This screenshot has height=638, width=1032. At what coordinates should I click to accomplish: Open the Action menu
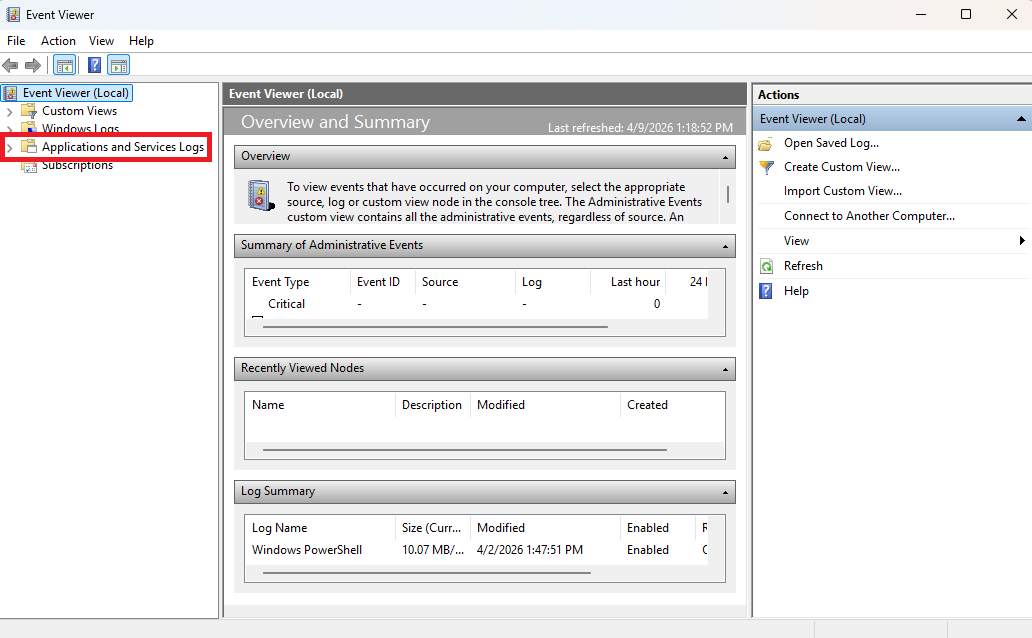tap(58, 41)
